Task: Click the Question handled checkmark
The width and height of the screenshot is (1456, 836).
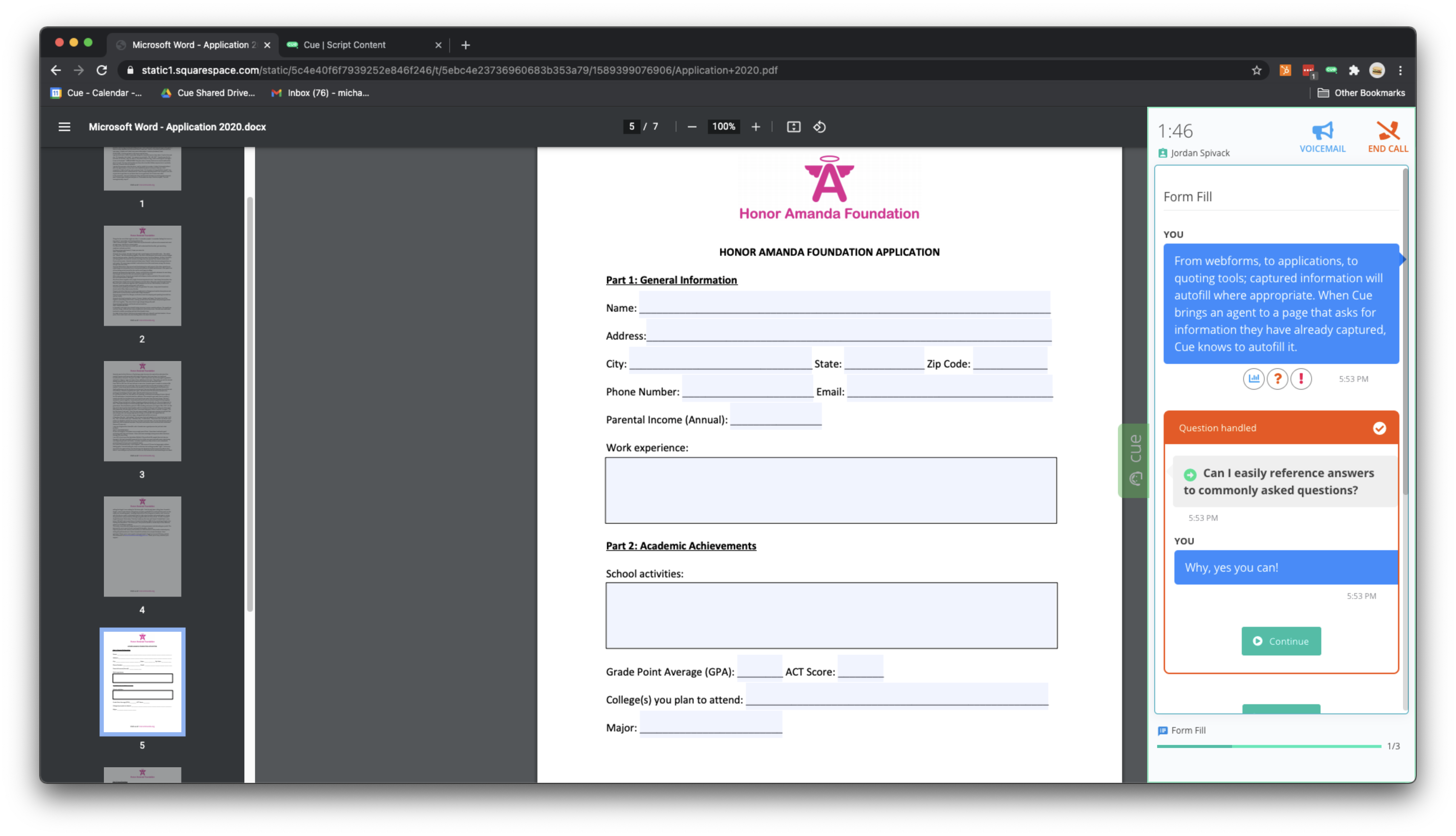Action: pos(1379,428)
